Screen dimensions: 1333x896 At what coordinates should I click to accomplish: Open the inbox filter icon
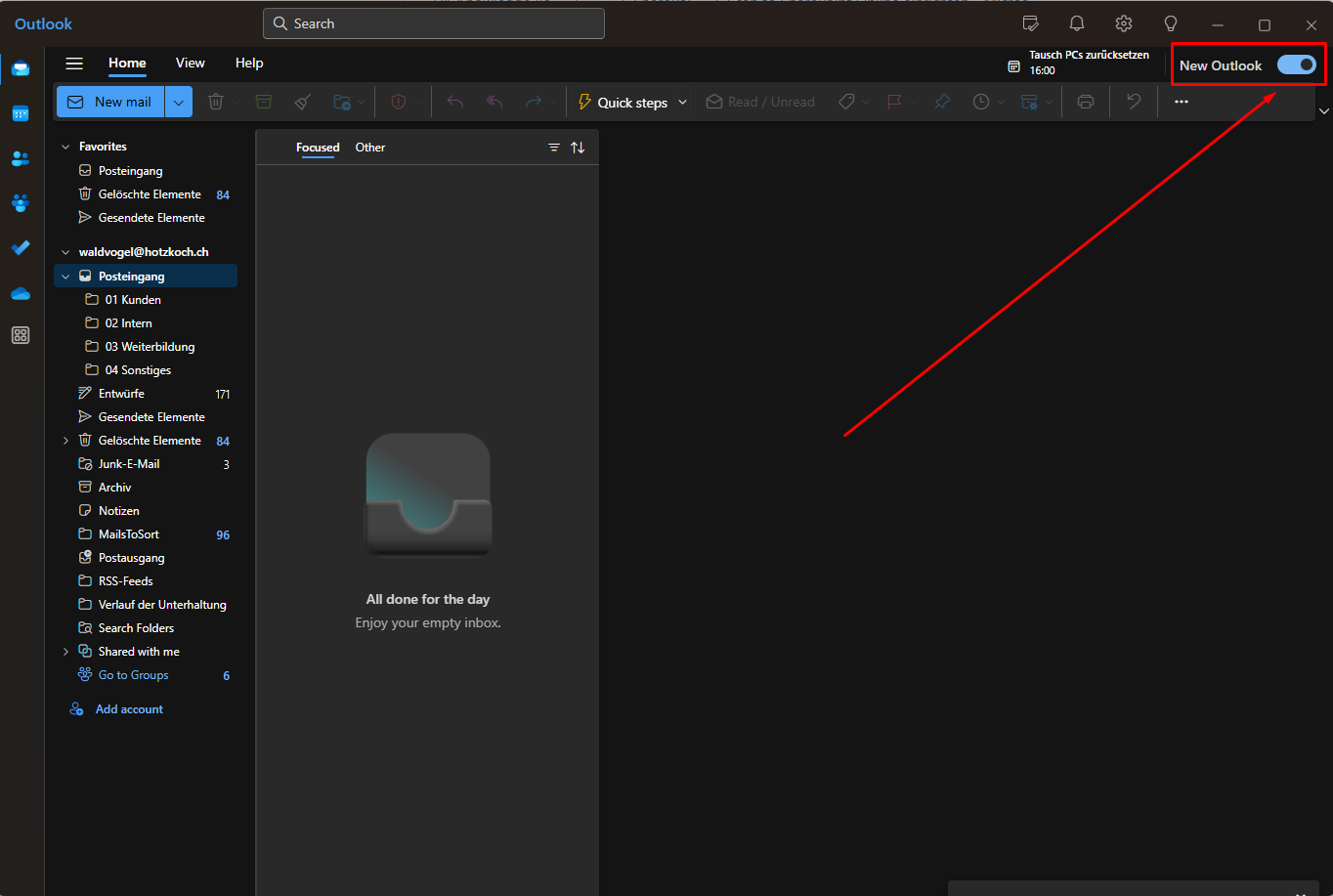tap(554, 148)
